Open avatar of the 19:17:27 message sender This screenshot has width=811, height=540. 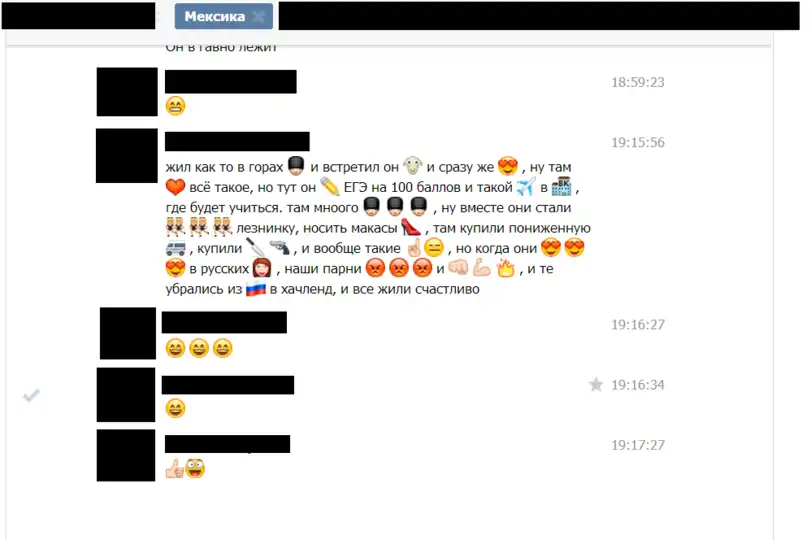point(126,455)
